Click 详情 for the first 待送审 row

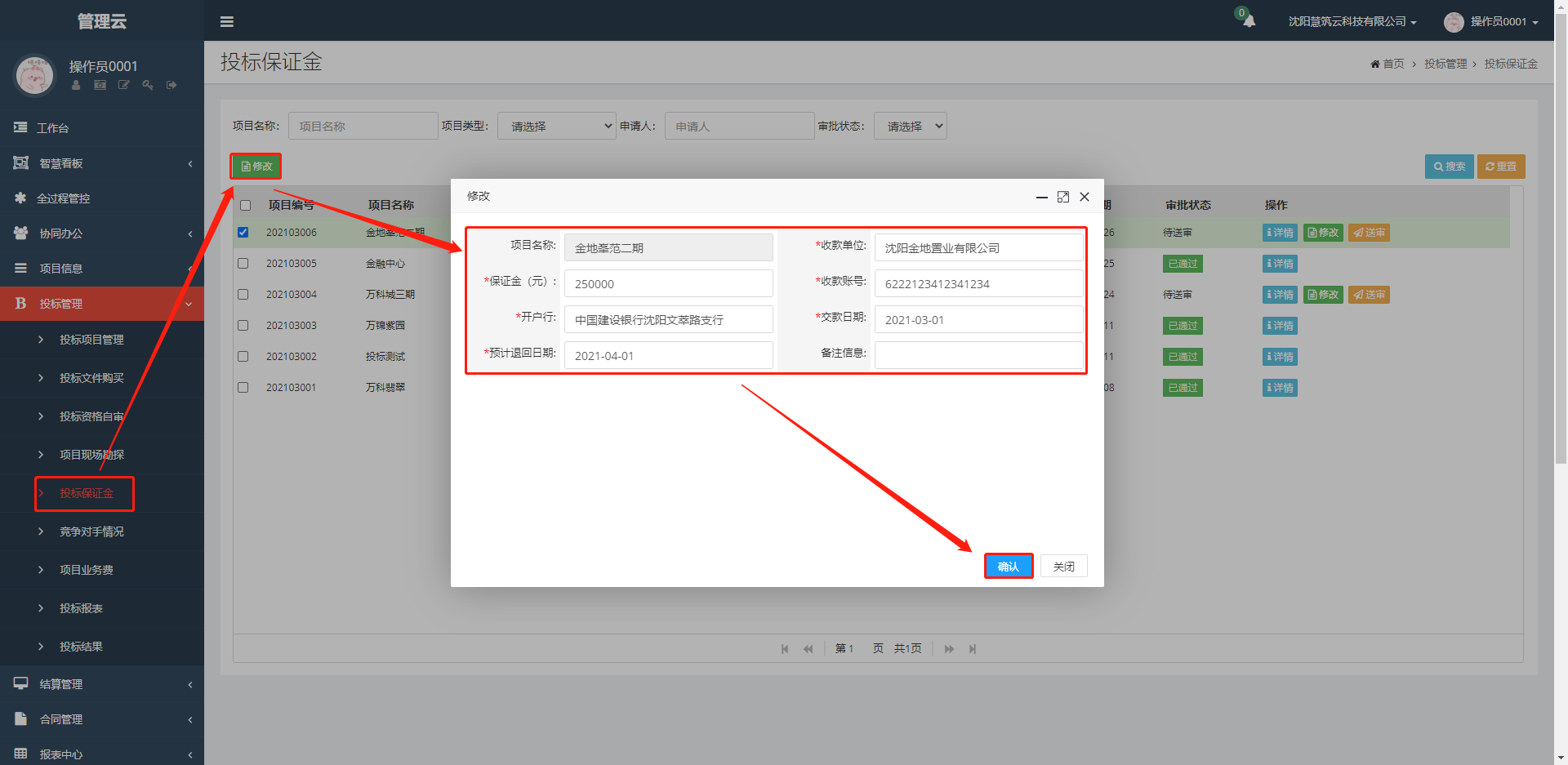pyautogui.click(x=1280, y=233)
